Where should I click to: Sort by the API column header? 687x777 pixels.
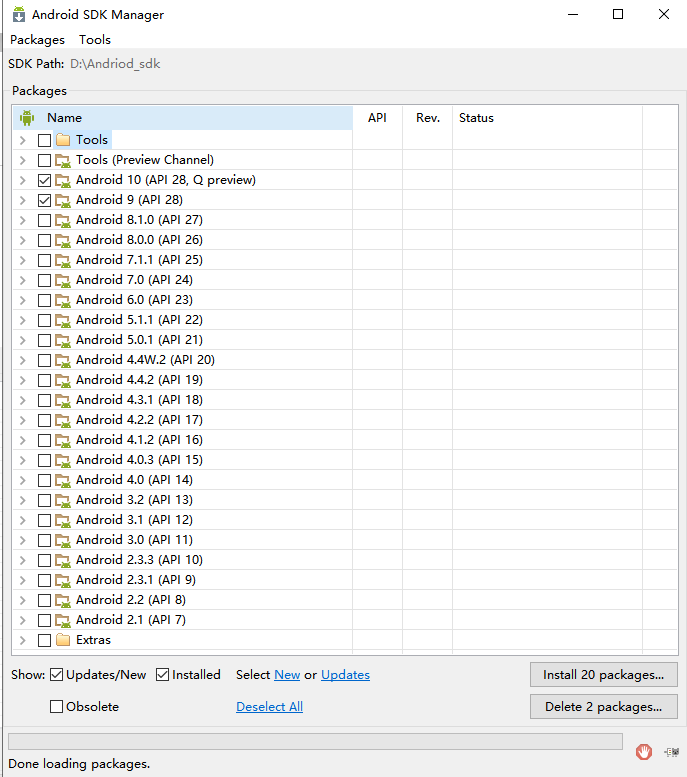[x=377, y=118]
